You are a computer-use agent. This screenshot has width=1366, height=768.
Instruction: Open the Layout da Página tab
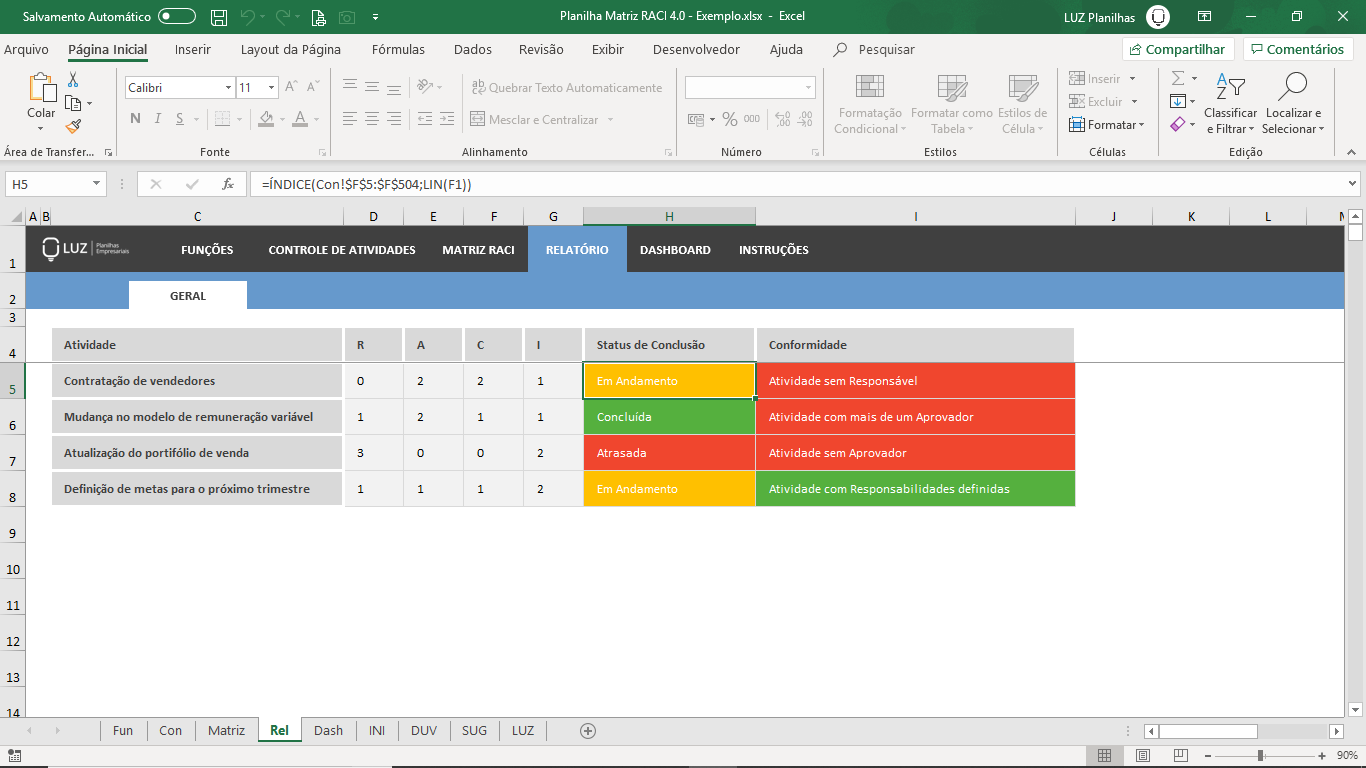[x=291, y=49]
